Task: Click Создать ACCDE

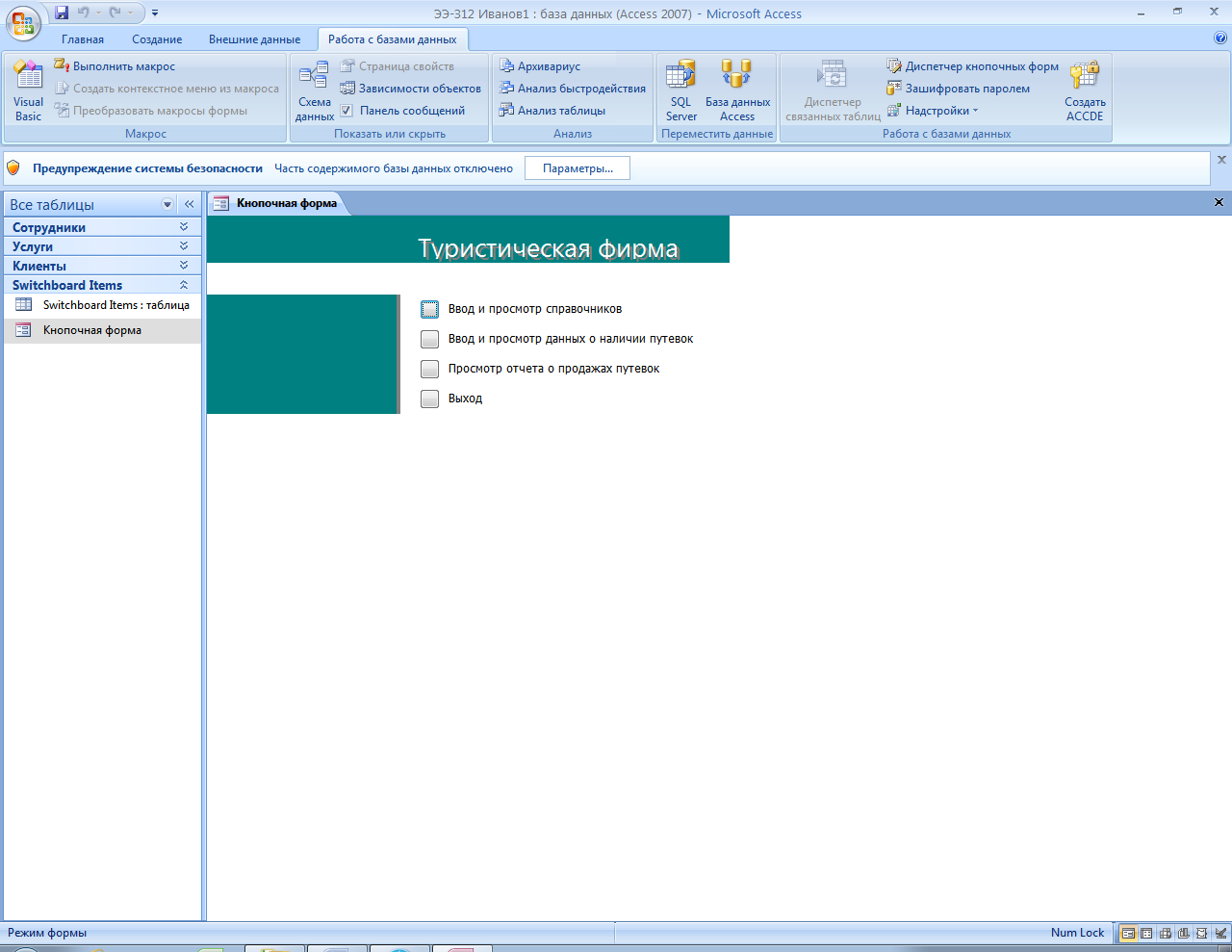Action: click(1085, 91)
